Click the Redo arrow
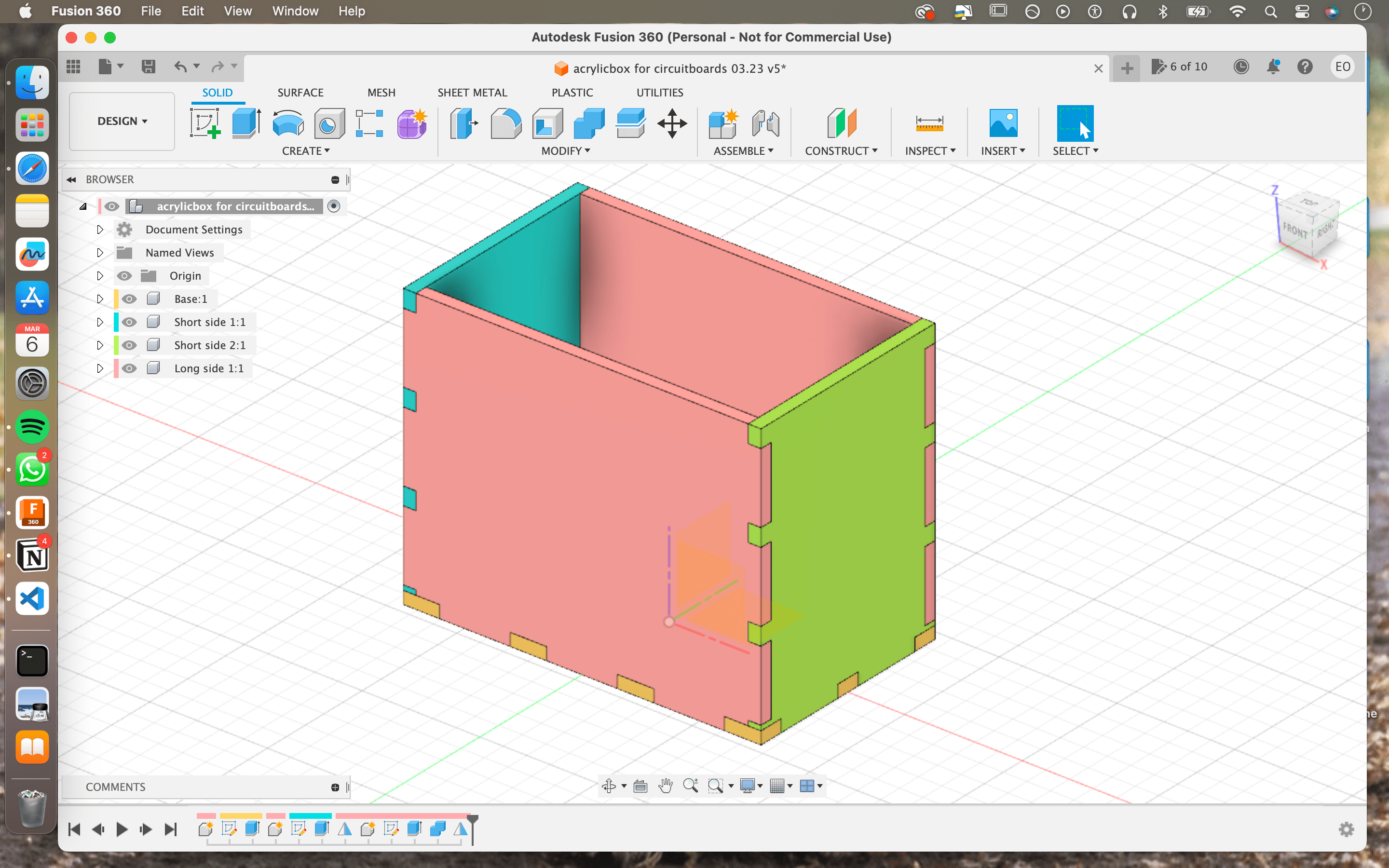 click(218, 67)
